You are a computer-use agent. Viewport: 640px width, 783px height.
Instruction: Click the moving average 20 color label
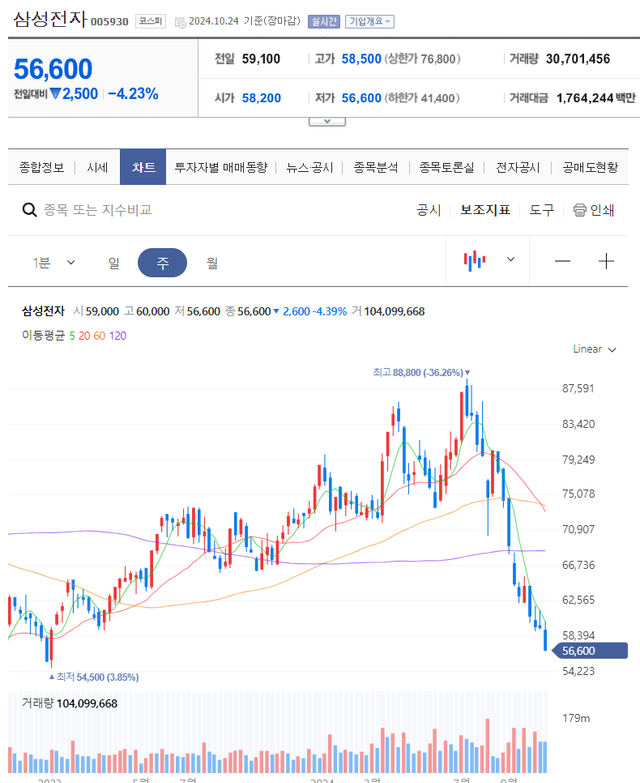click(84, 335)
